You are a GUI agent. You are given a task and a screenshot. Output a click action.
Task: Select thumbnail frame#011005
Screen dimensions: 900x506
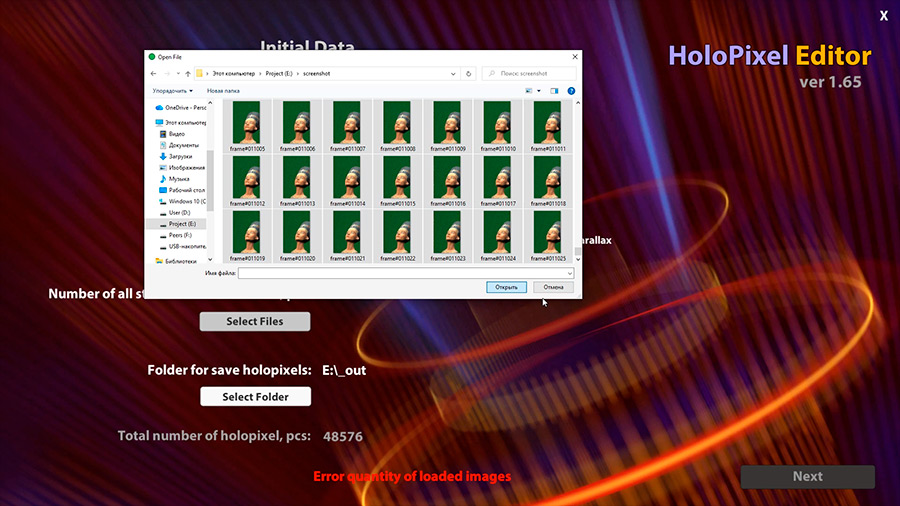tap(247, 126)
